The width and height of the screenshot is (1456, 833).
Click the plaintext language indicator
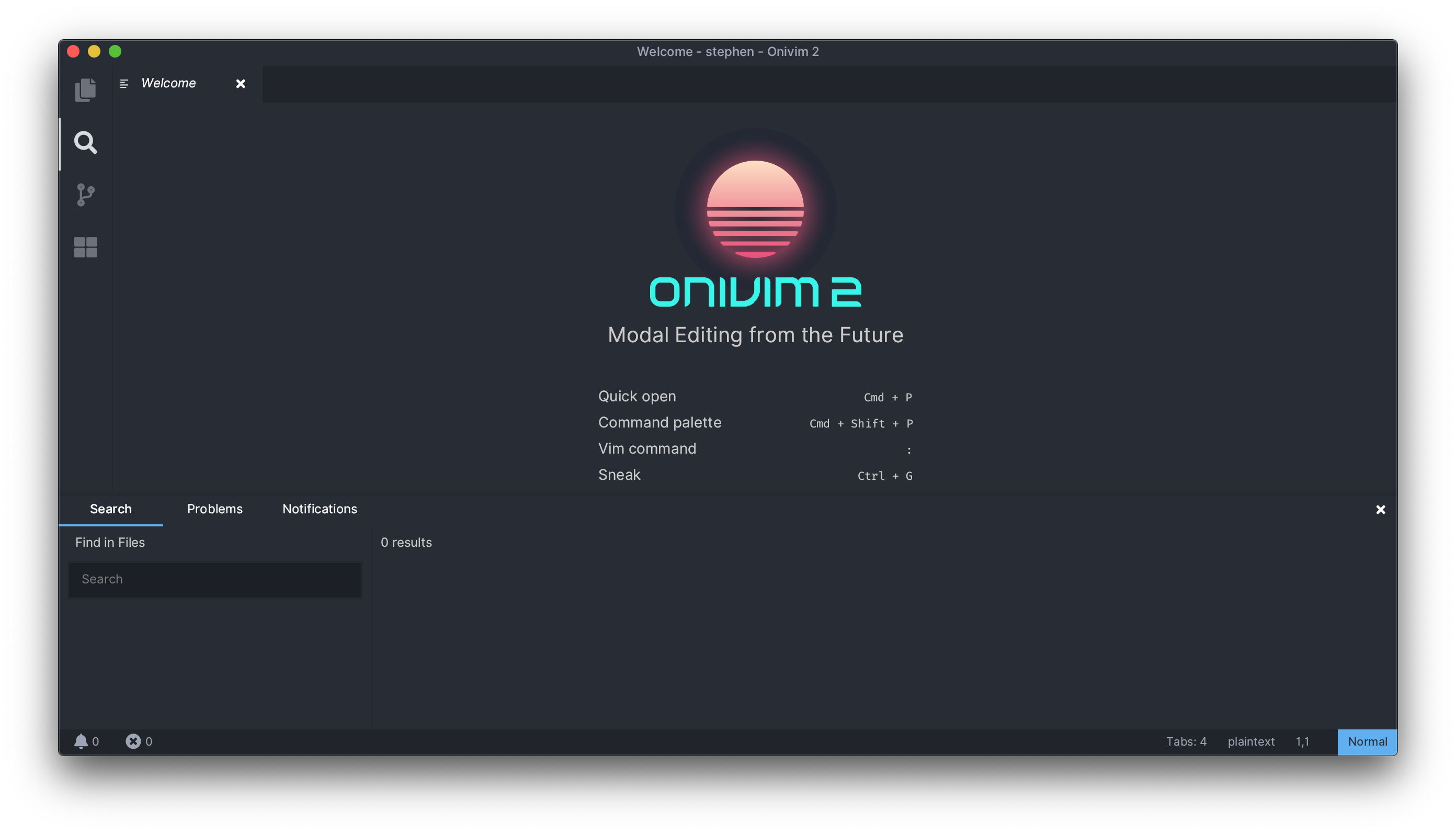point(1251,741)
